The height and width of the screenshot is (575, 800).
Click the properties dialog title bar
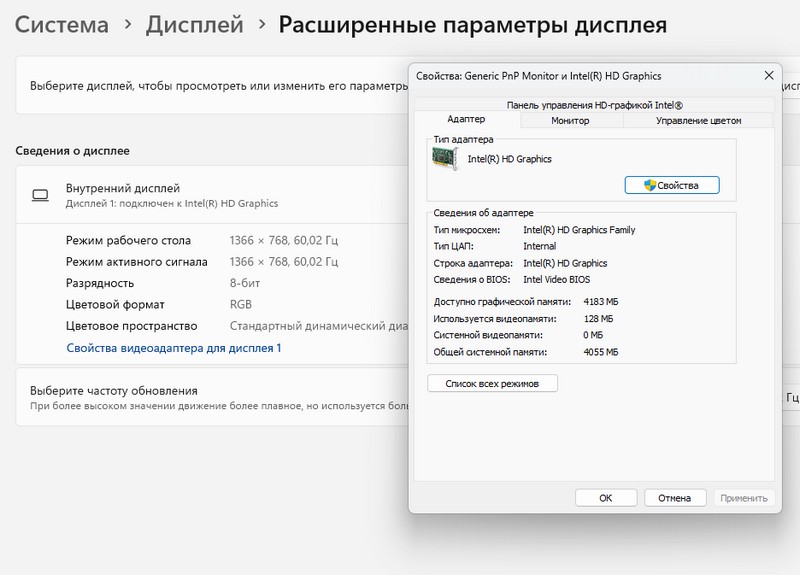tap(580, 76)
